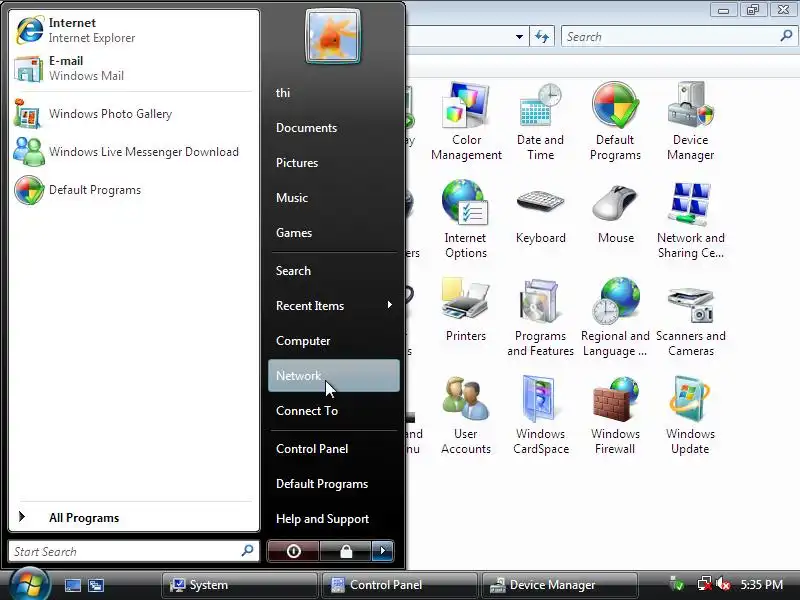This screenshot has width=800, height=600.
Task: Open the Windows Firewall icon
Action: coord(615,415)
